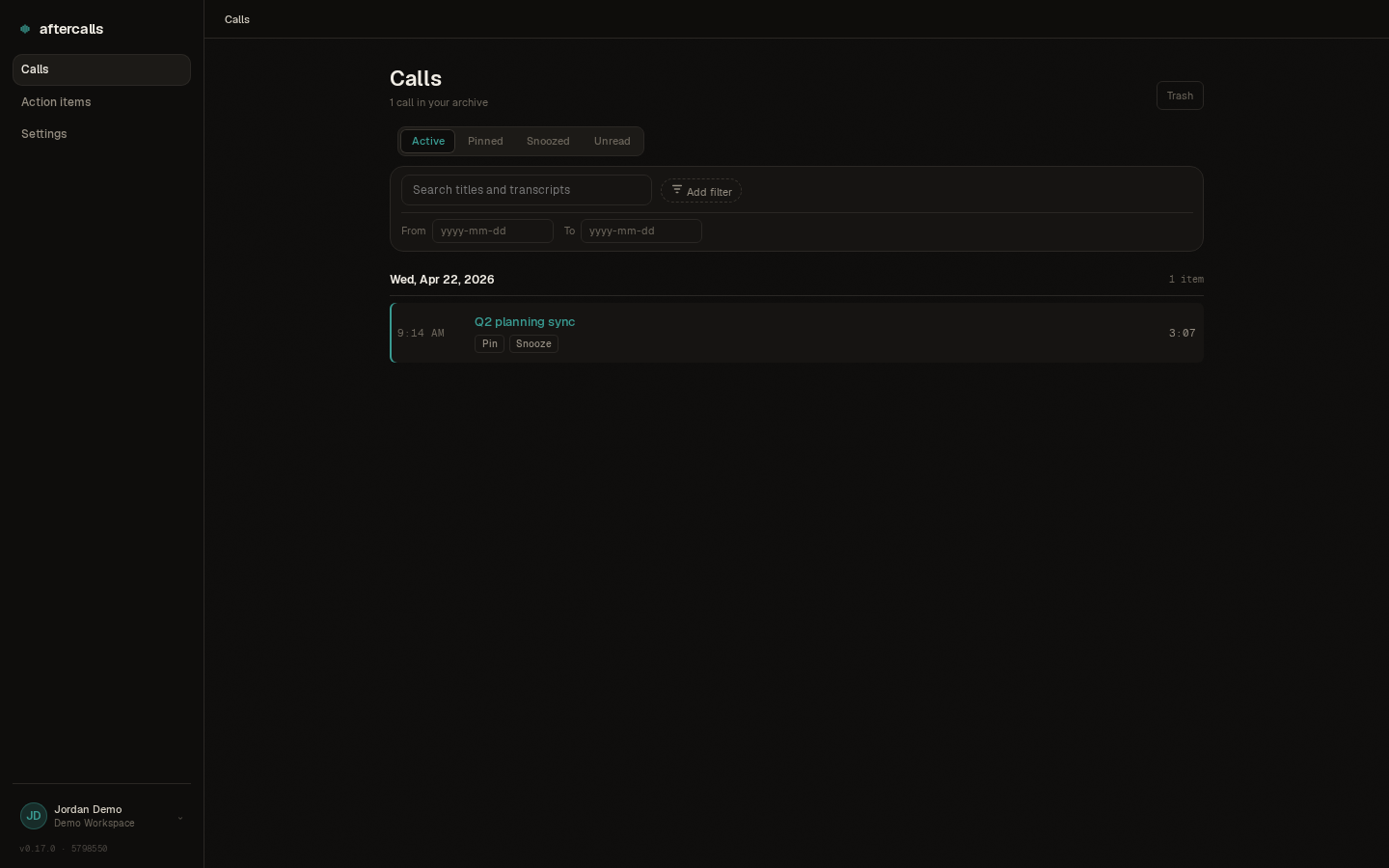Click the Jordan Demo user name

coord(88,809)
